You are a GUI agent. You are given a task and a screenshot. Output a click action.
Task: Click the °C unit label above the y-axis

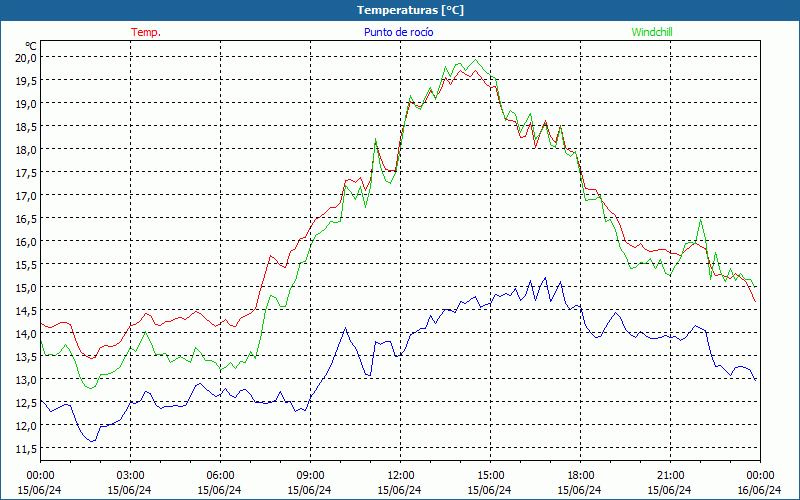31,45
